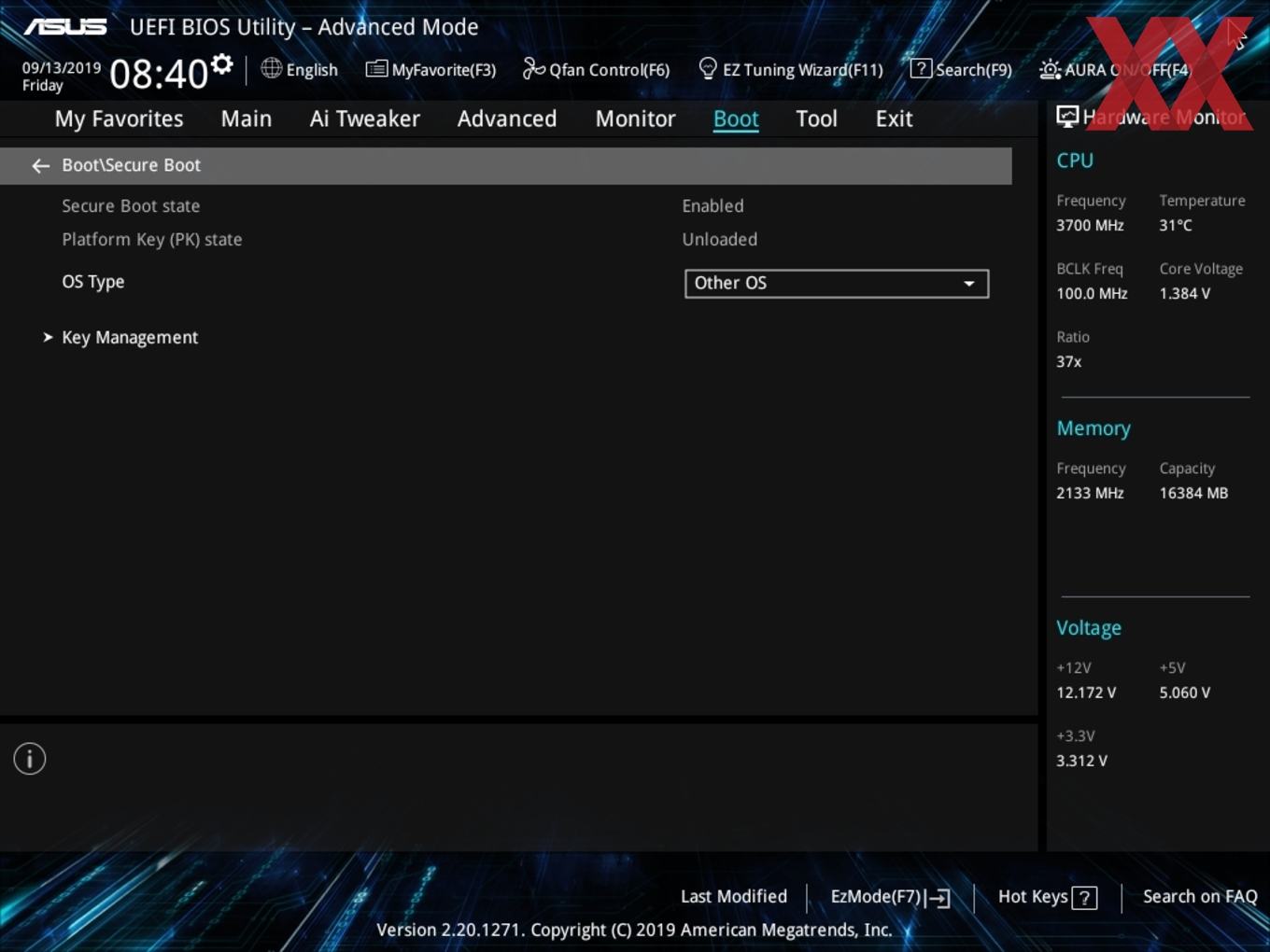Image resolution: width=1270 pixels, height=952 pixels.
Task: Click the ASUS logo
Action: coord(65,27)
